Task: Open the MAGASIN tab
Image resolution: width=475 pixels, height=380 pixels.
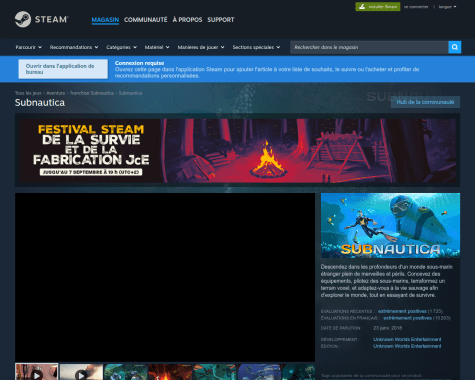Action: pyautogui.click(x=105, y=20)
